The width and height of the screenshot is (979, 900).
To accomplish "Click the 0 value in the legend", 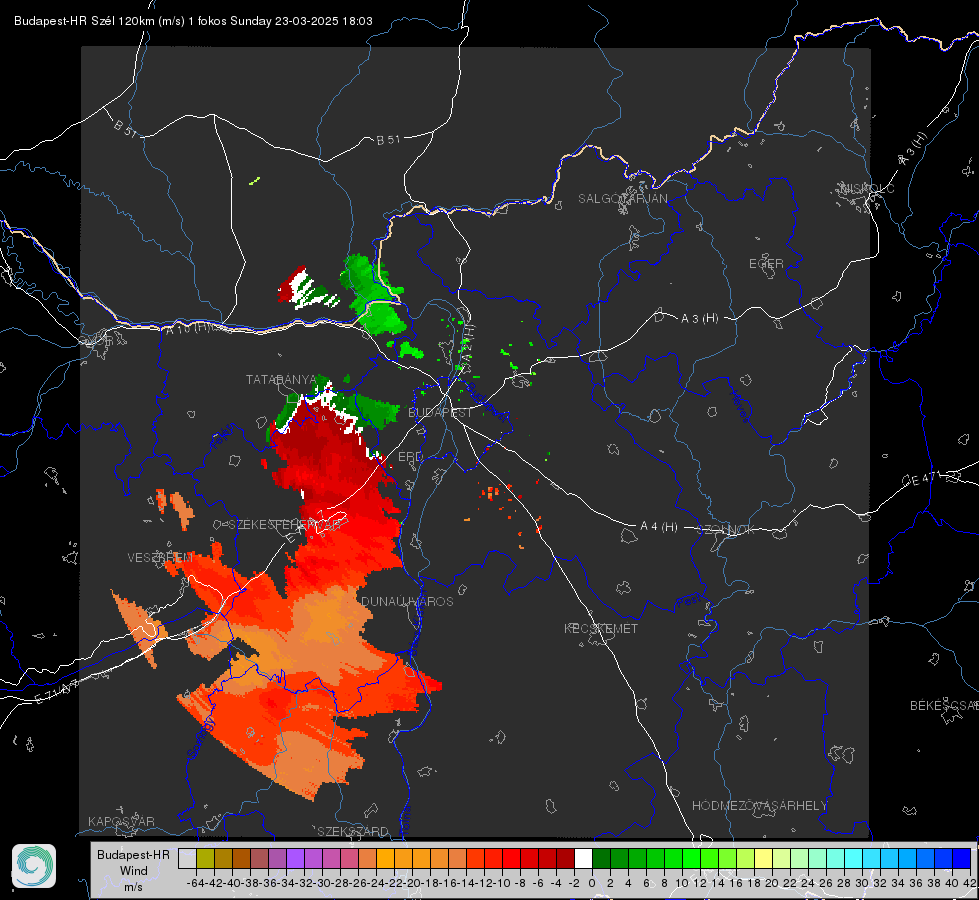I will coord(592,883).
